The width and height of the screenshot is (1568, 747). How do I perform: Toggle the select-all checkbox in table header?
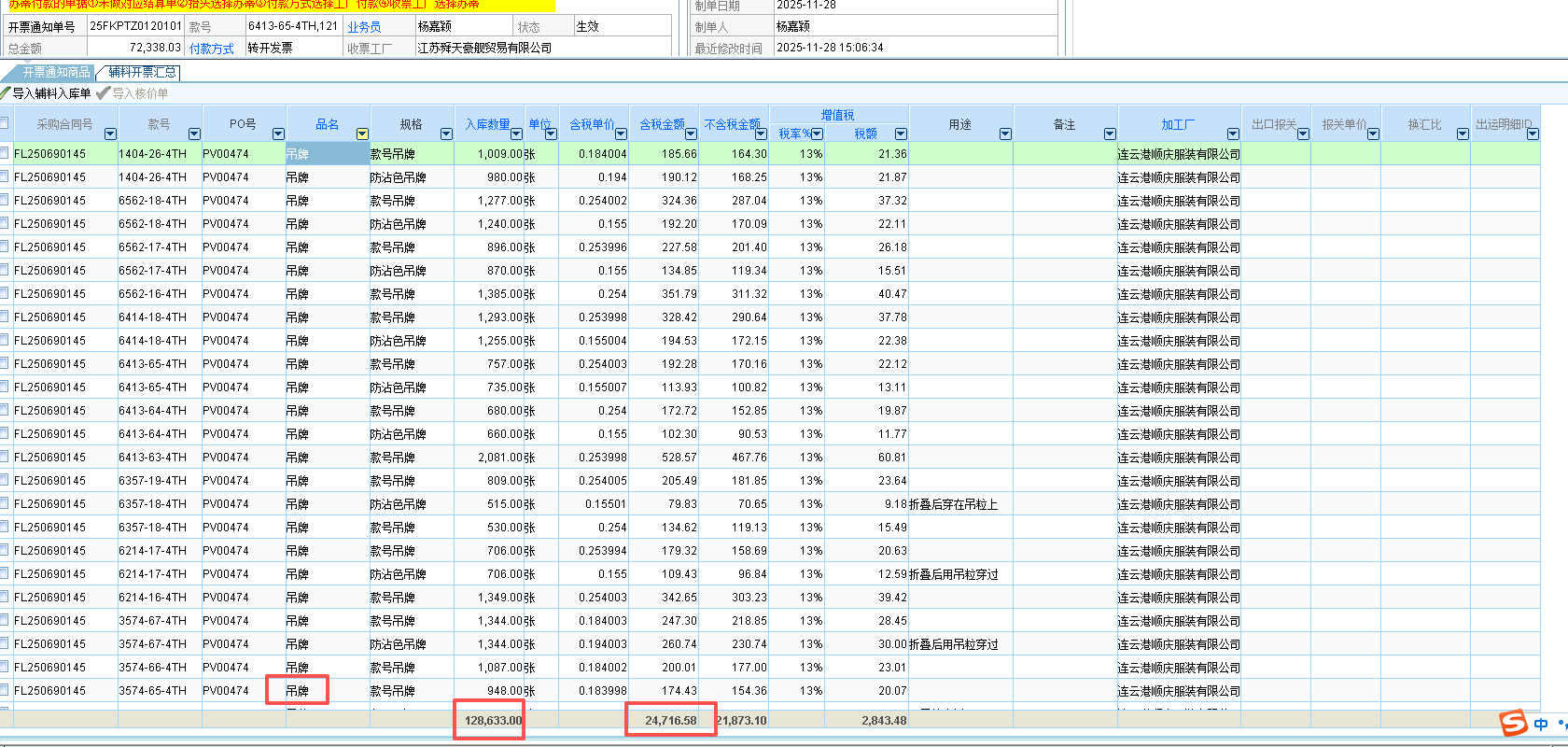[x=5, y=123]
